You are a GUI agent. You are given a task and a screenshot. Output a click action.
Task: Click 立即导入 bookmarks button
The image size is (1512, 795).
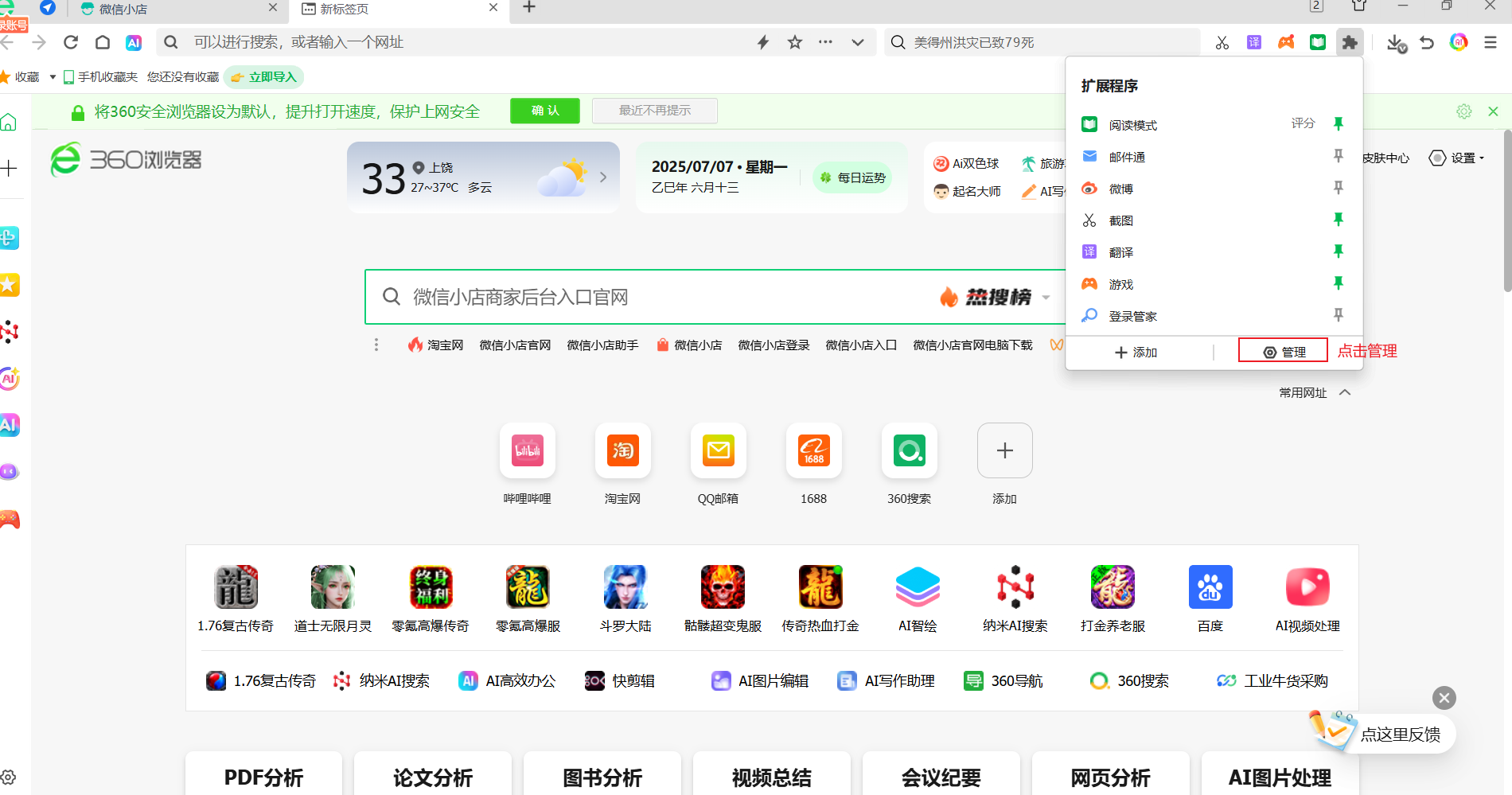click(263, 77)
